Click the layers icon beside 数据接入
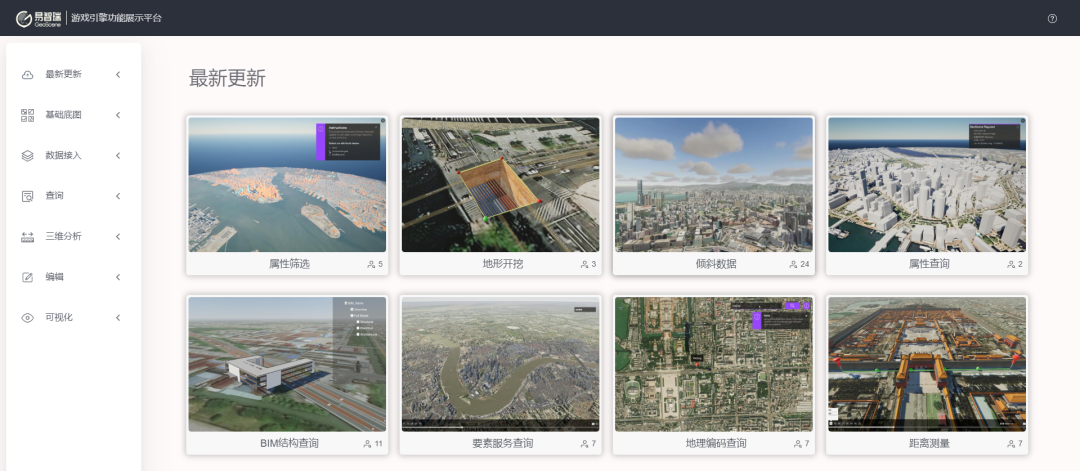The image size is (1080, 471). point(28,156)
